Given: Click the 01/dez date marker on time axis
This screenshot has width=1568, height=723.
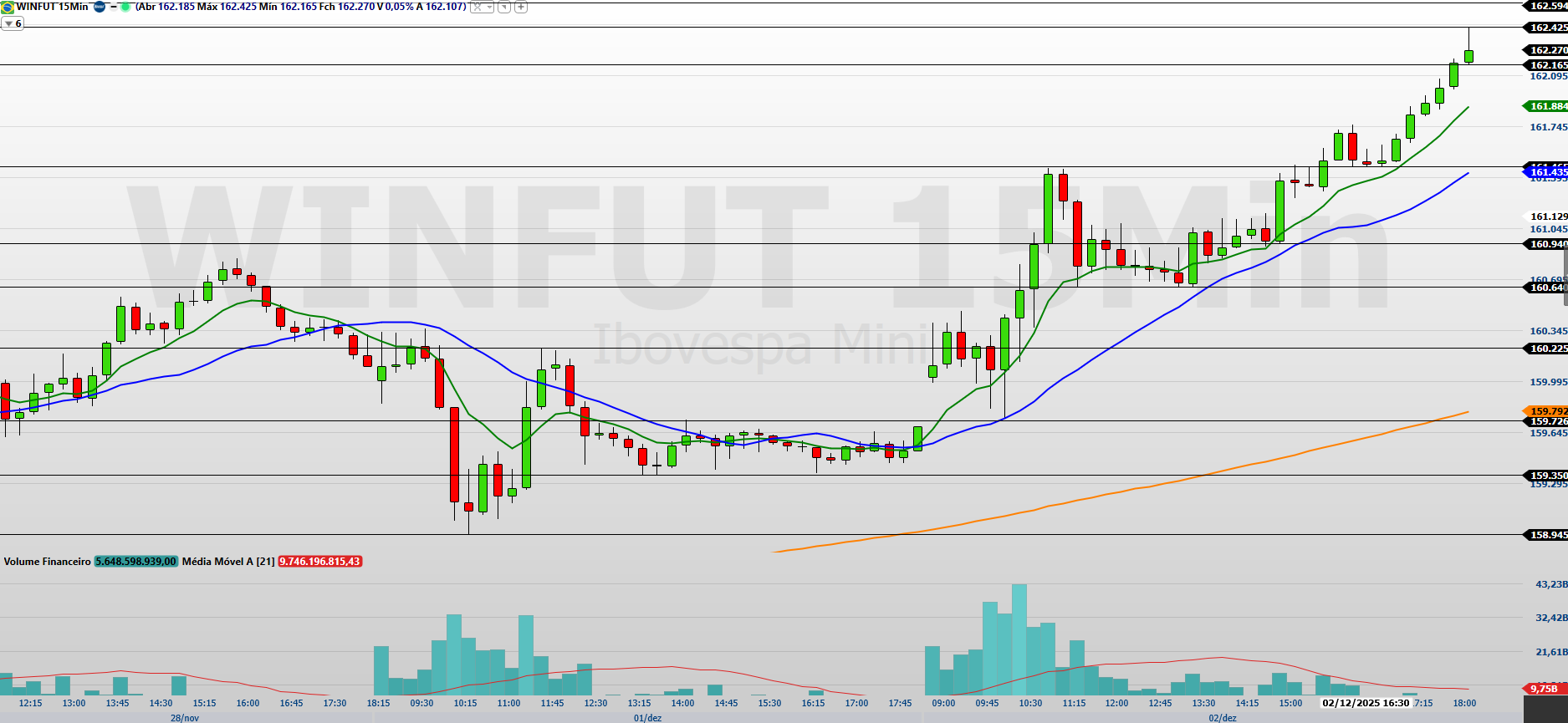Looking at the screenshot, I should [x=647, y=717].
